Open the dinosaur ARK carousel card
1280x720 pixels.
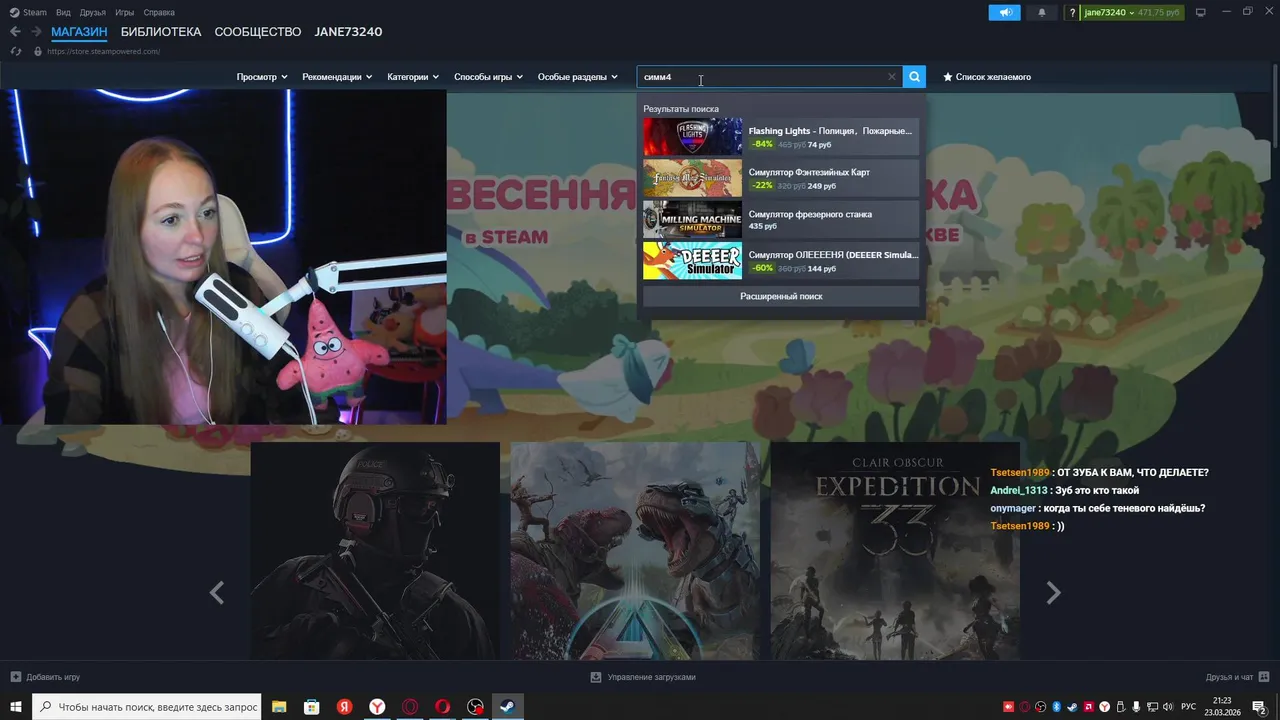click(x=635, y=551)
